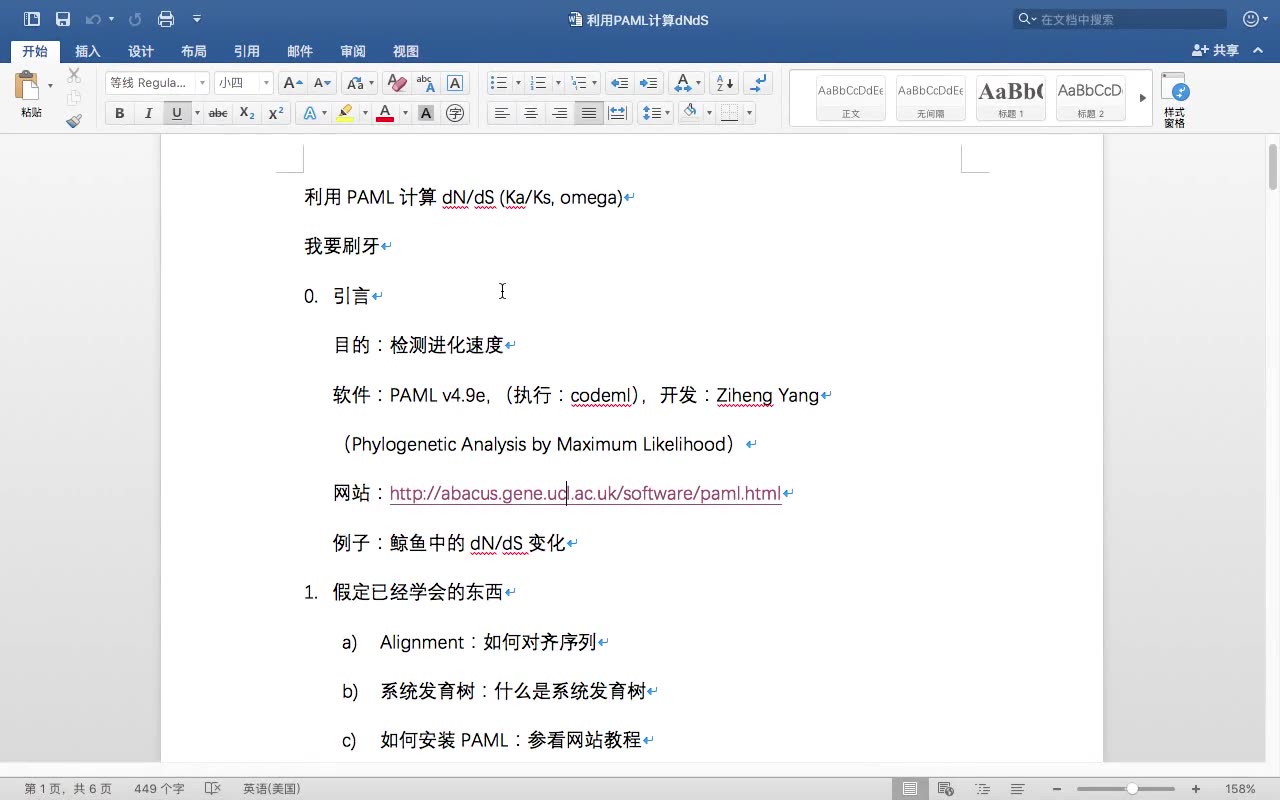Image resolution: width=1280 pixels, height=800 pixels.
Task: Toggle justify paragraph alignment
Action: (x=588, y=112)
